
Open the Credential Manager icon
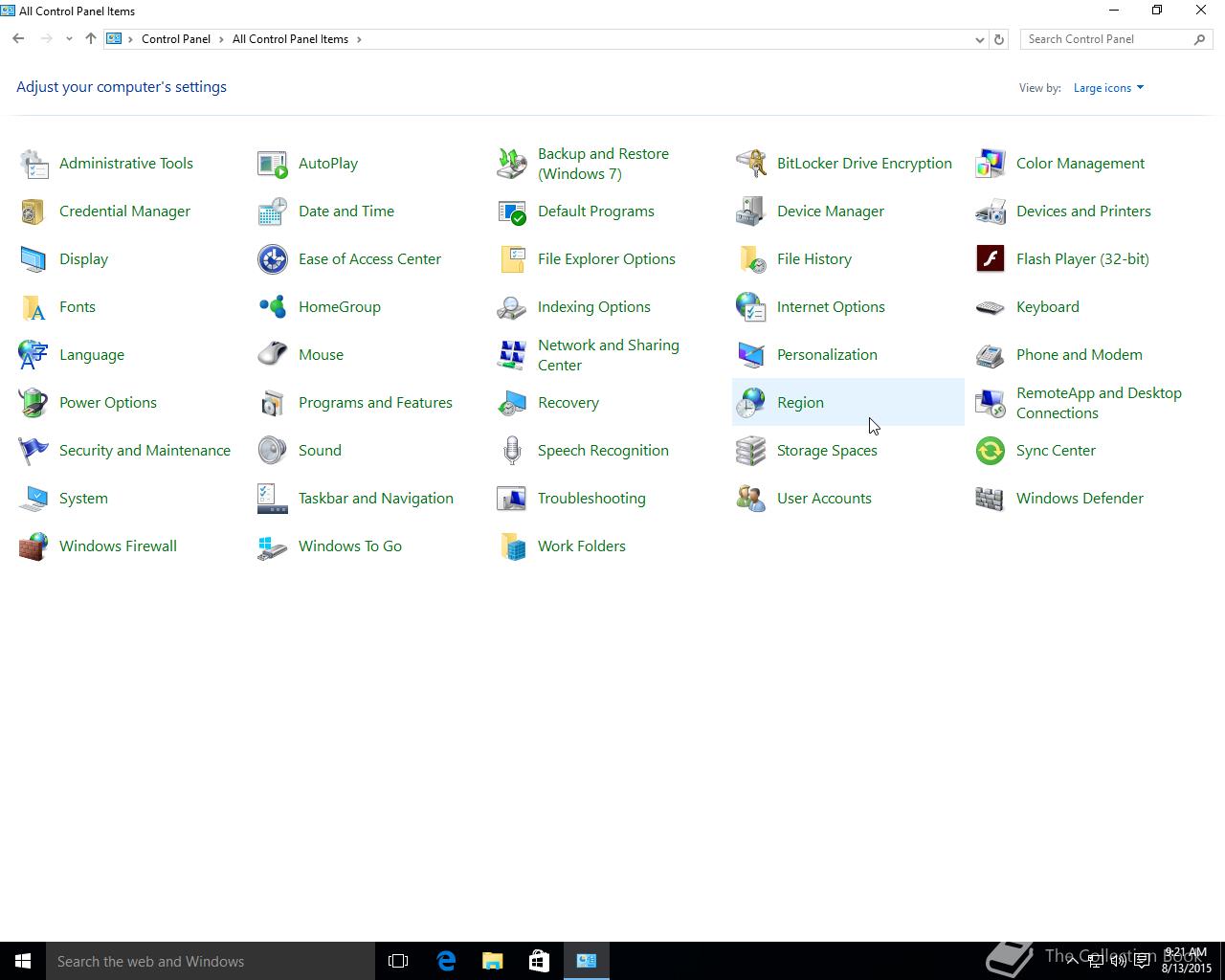pos(33,212)
